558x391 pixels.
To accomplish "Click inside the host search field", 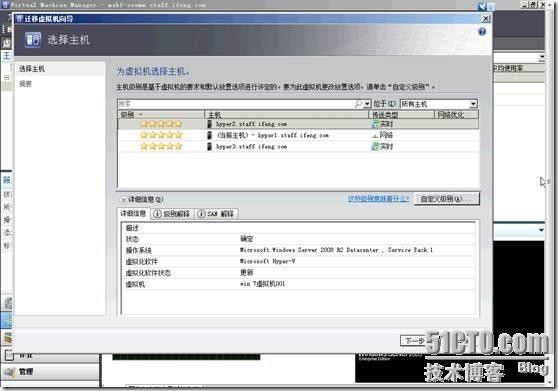I will click(x=236, y=104).
